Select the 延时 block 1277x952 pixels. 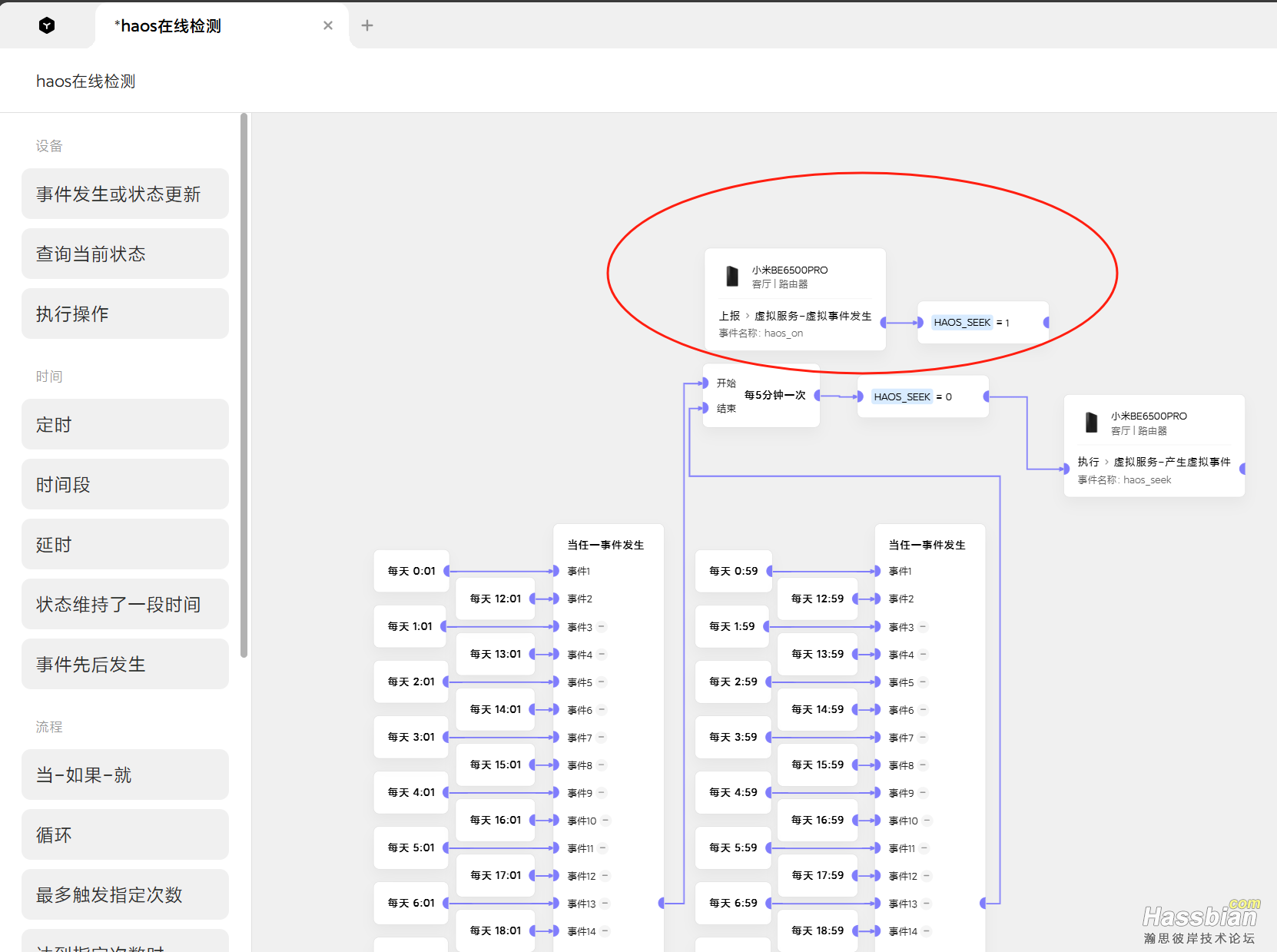pos(125,544)
